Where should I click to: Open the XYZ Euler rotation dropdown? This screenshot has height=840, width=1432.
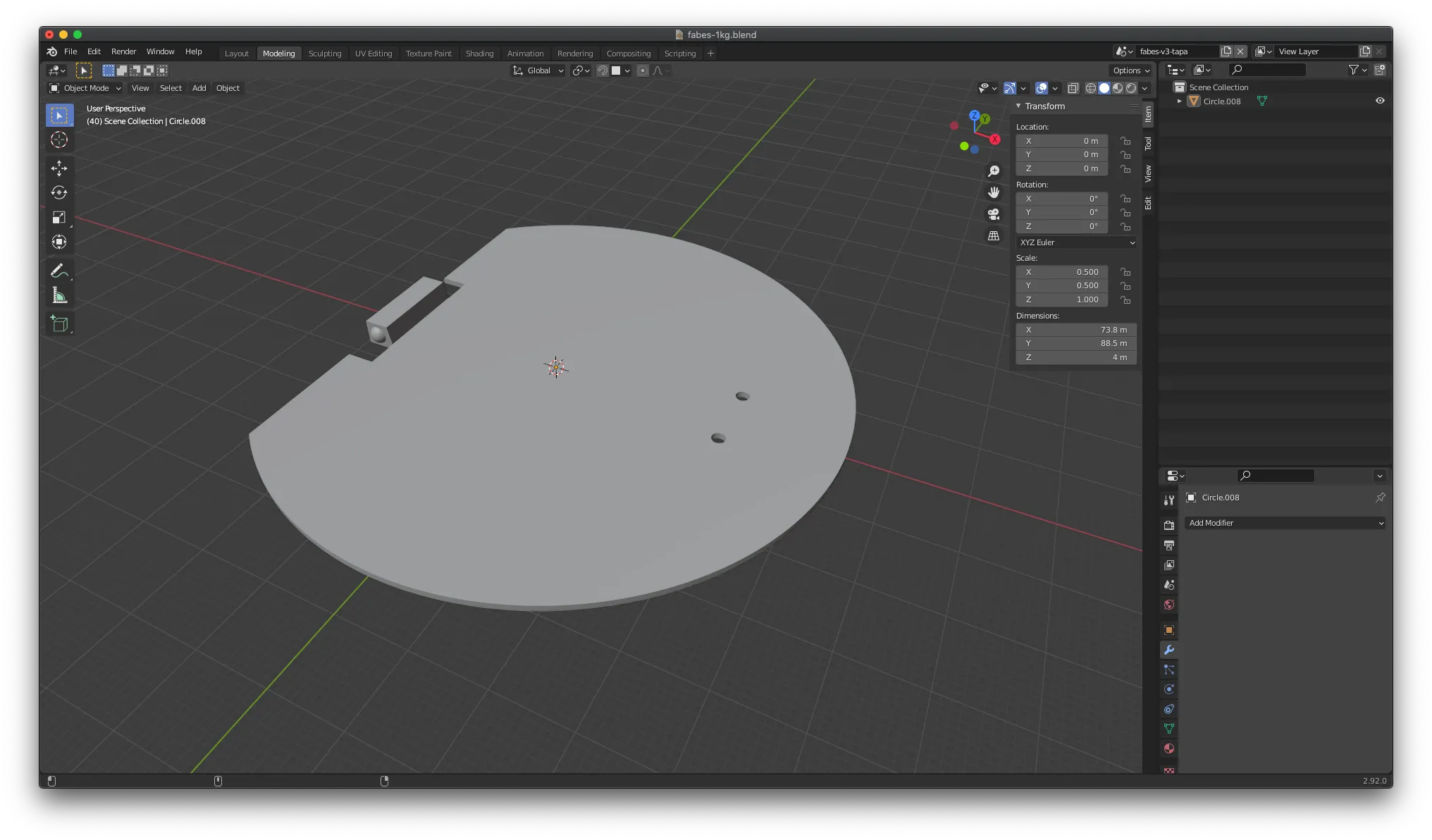click(1076, 242)
